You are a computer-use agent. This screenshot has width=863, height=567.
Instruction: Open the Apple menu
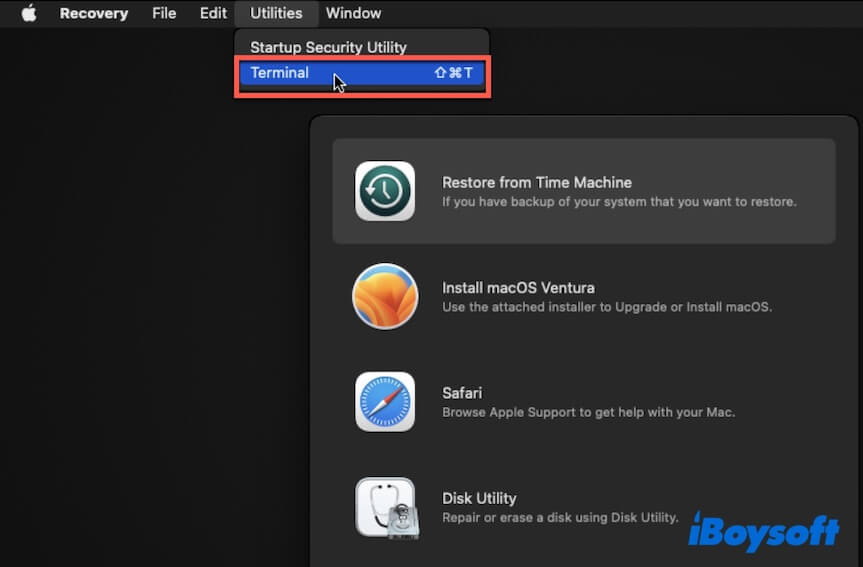(x=29, y=13)
